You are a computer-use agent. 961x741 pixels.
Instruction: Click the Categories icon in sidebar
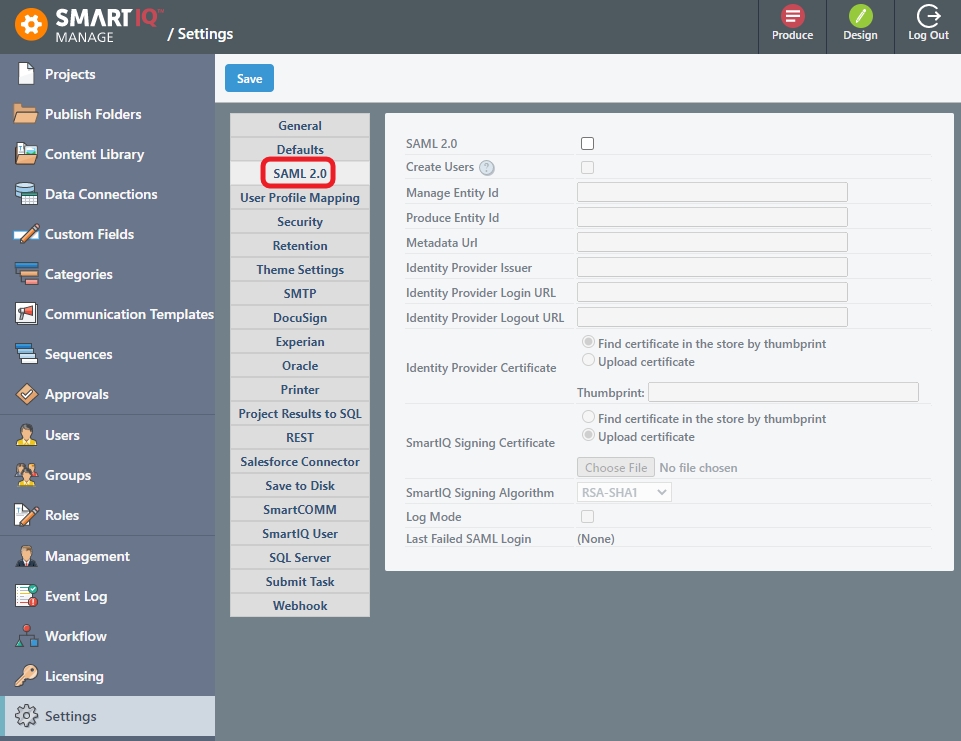pyautogui.click(x=26, y=273)
